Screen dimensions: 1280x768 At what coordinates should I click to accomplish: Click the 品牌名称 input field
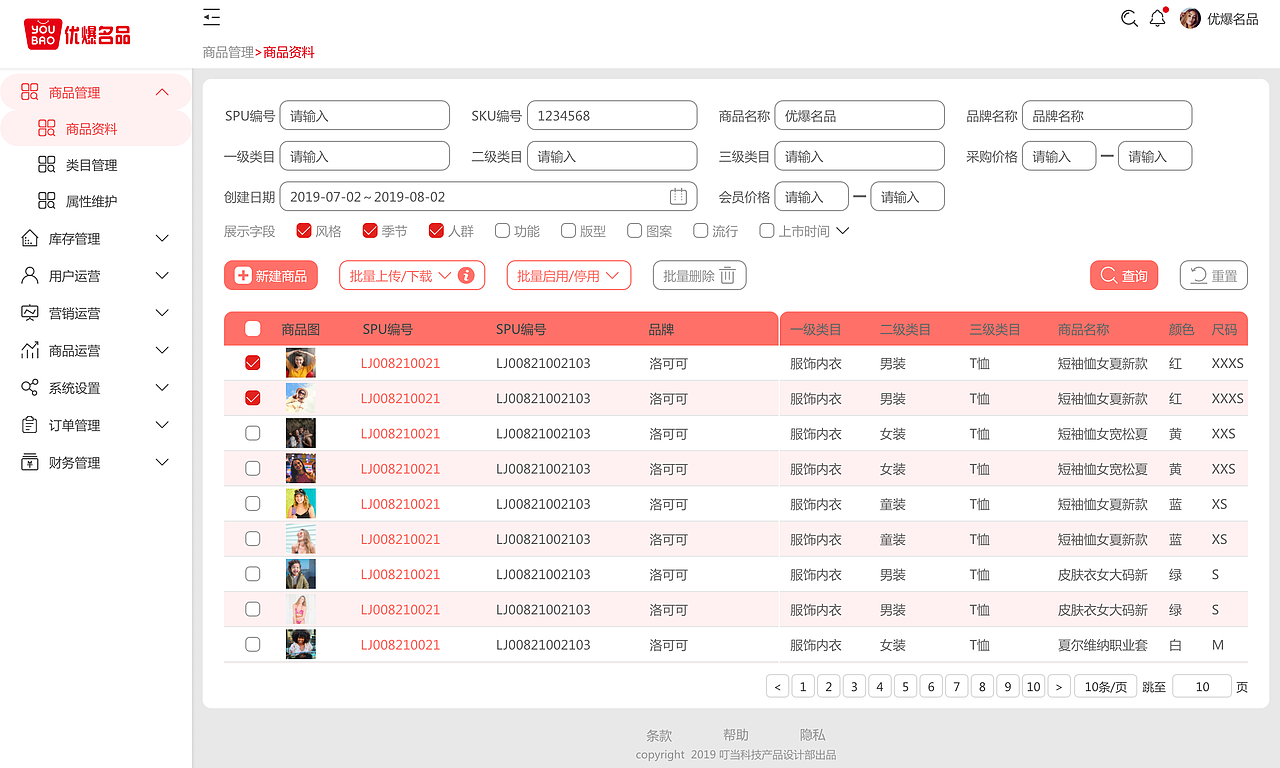(1107, 115)
